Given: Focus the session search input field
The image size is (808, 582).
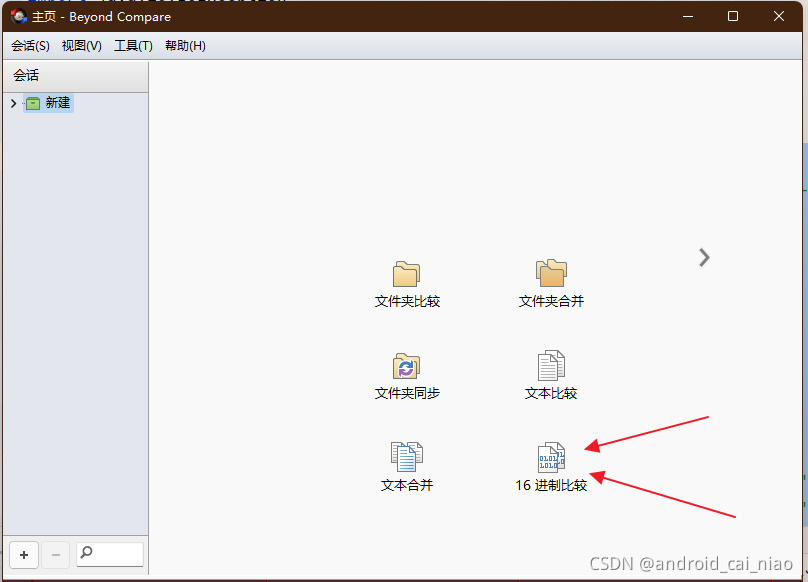Looking at the screenshot, I should [x=110, y=555].
